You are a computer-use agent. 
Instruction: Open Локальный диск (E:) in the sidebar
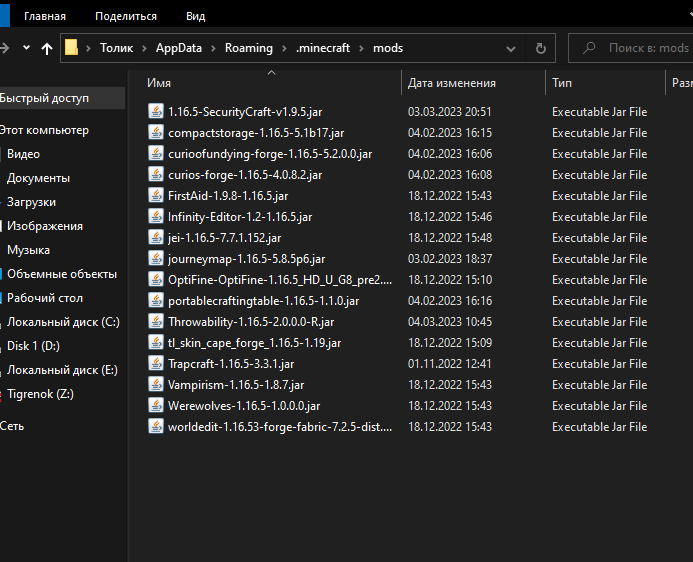click(x=62, y=370)
